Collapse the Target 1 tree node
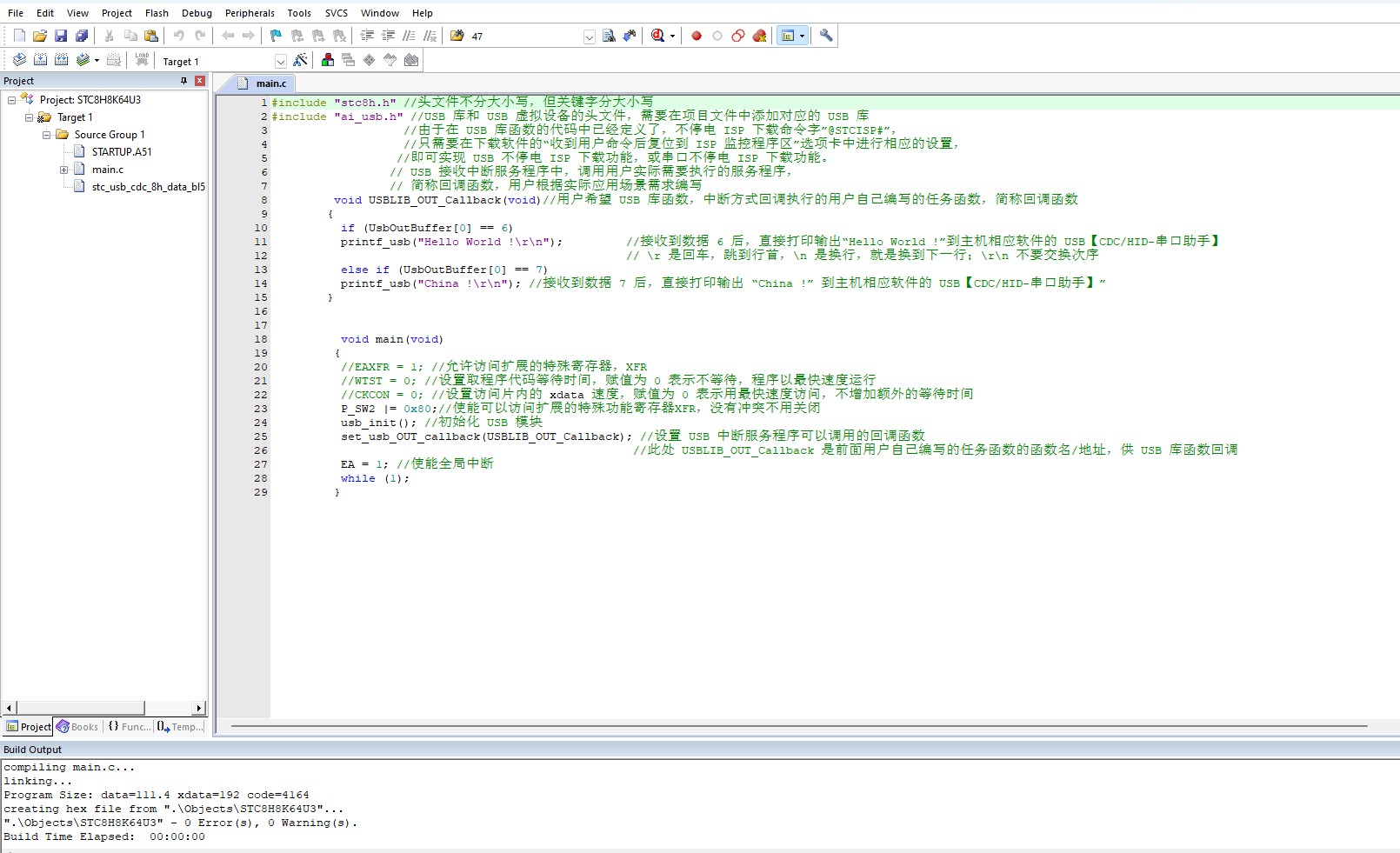The height and width of the screenshot is (853, 1400). tap(29, 117)
